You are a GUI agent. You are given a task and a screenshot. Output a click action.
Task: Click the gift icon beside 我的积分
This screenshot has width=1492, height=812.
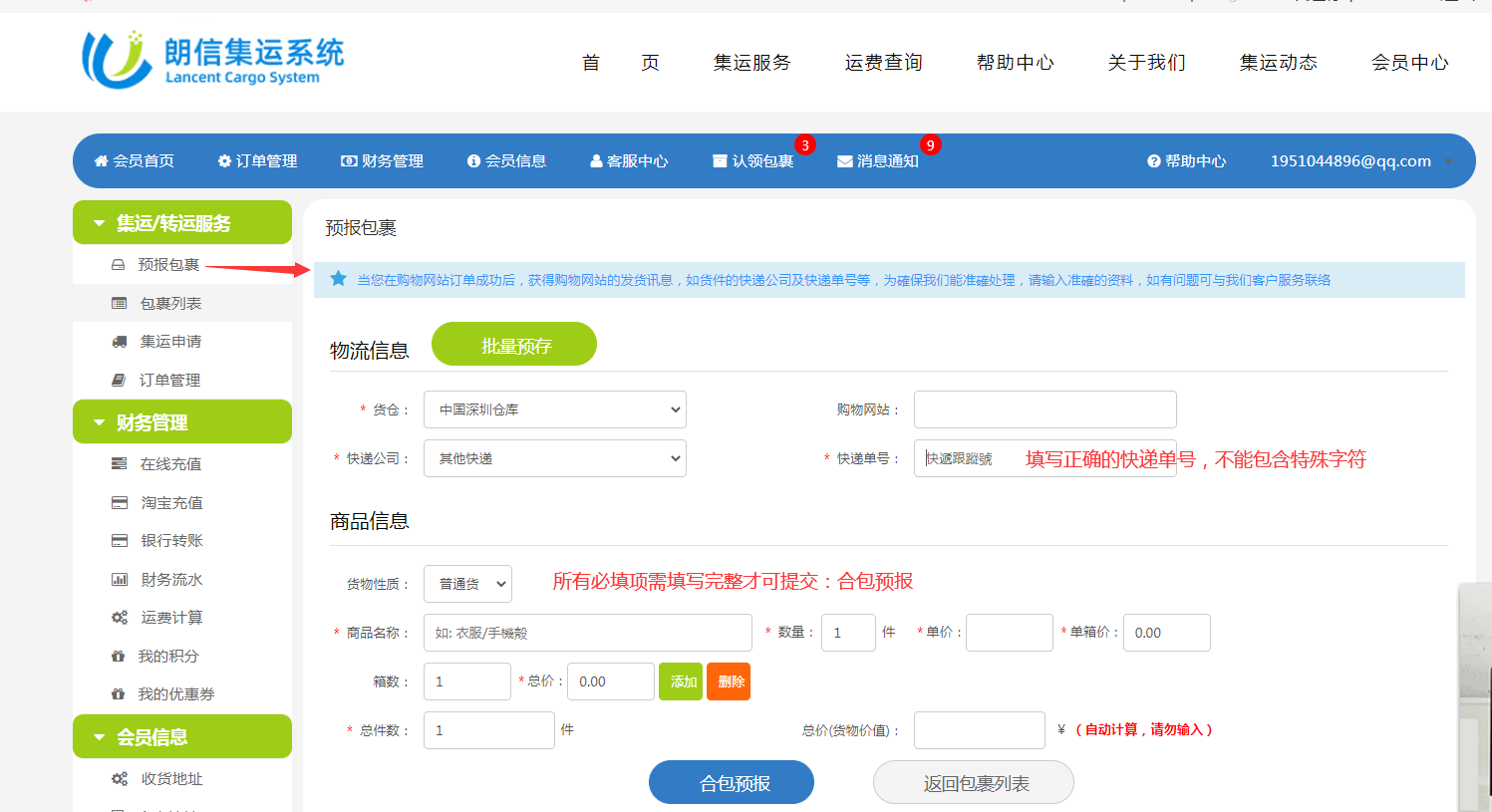119,657
